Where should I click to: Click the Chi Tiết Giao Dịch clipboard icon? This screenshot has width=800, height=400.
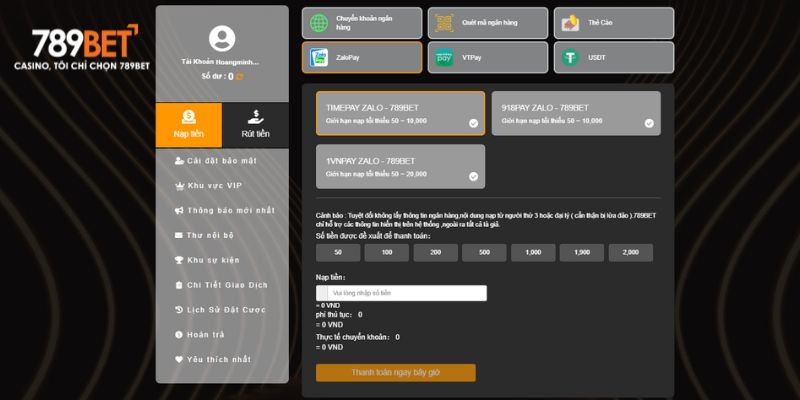coord(179,285)
